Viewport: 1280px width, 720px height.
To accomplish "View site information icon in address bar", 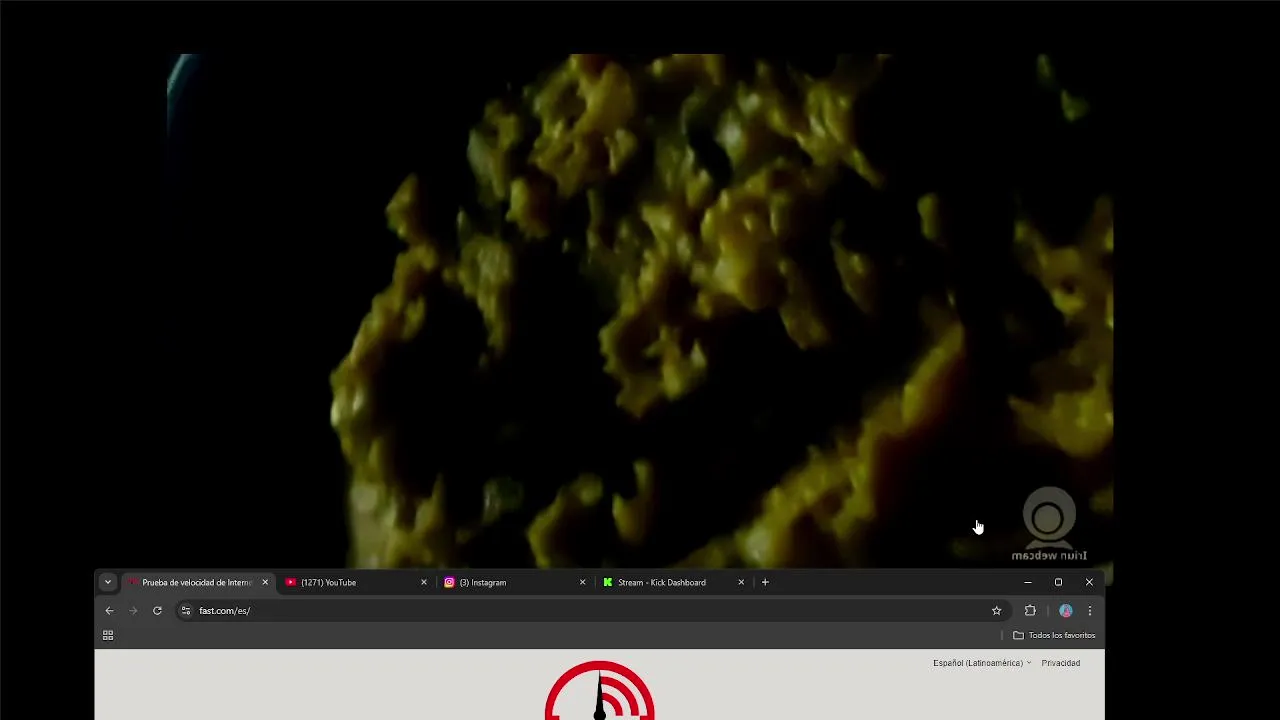I will (186, 610).
